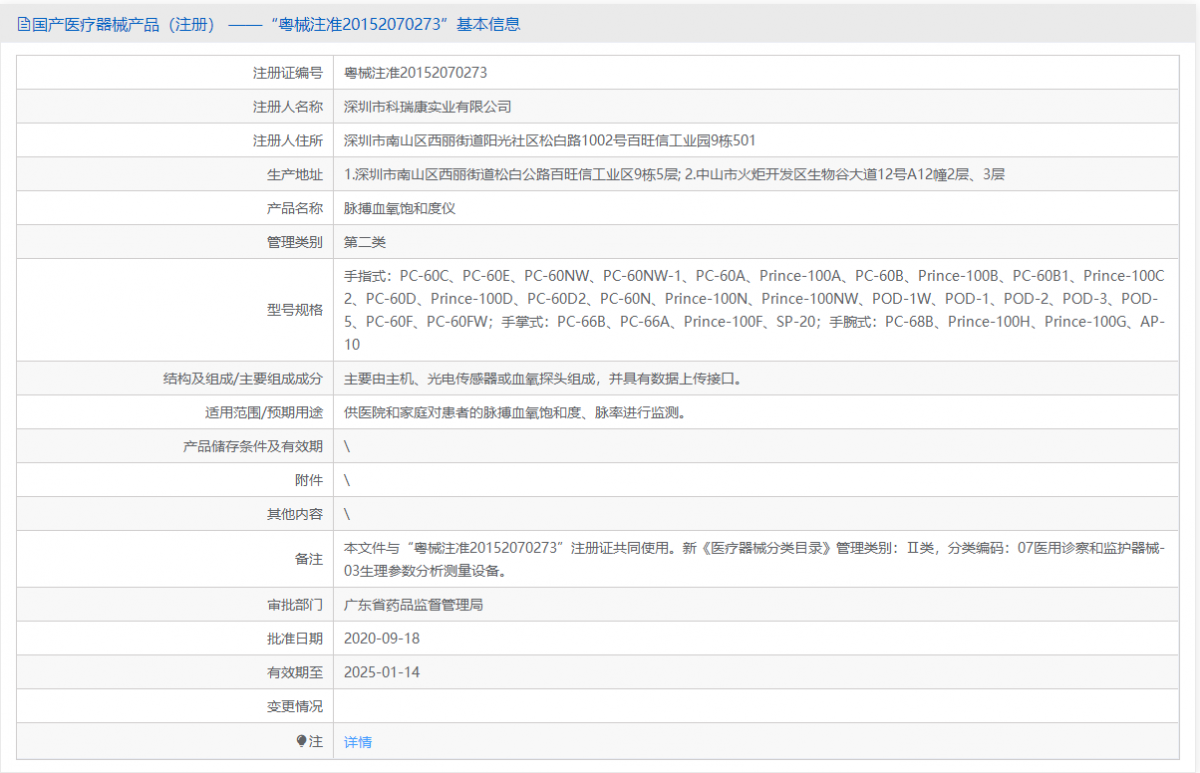
Task: Select the value 粤械注准20152070273 in first row
Action: point(415,73)
